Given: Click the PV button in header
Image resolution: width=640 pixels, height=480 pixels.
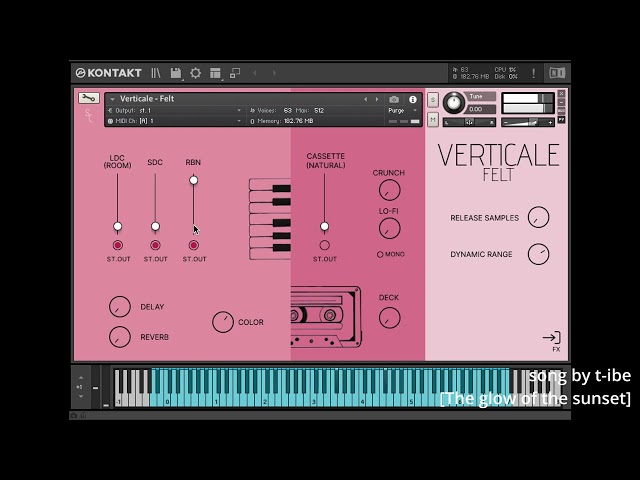Looking at the screenshot, I should point(561,120).
